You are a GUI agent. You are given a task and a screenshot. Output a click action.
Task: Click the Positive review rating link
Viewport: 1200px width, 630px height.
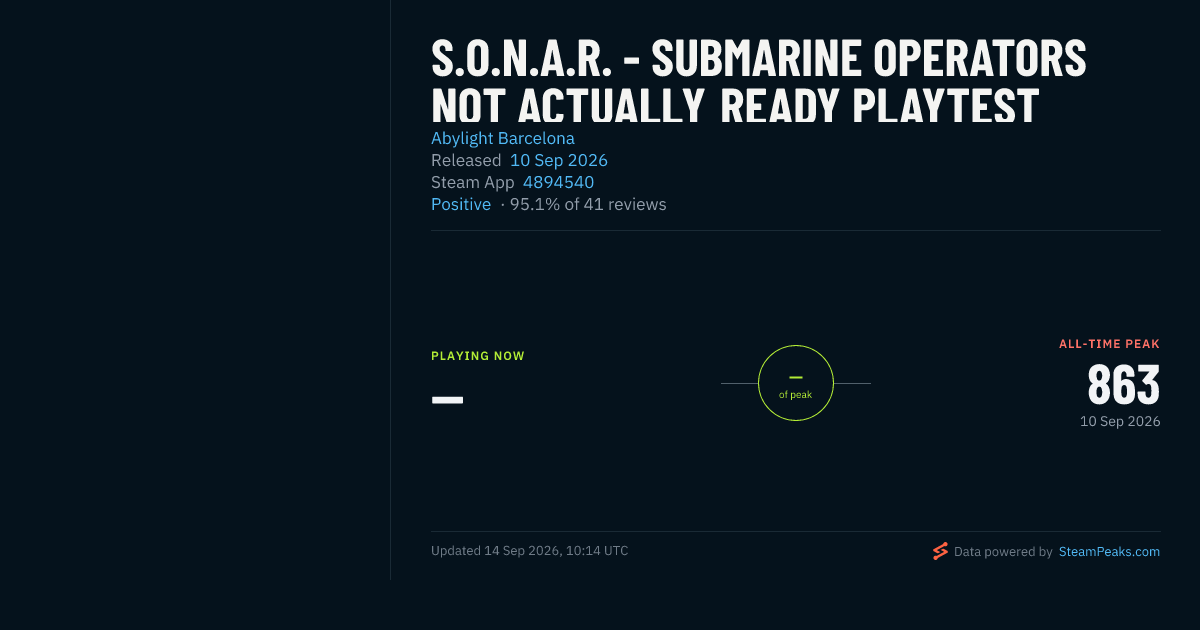click(461, 204)
